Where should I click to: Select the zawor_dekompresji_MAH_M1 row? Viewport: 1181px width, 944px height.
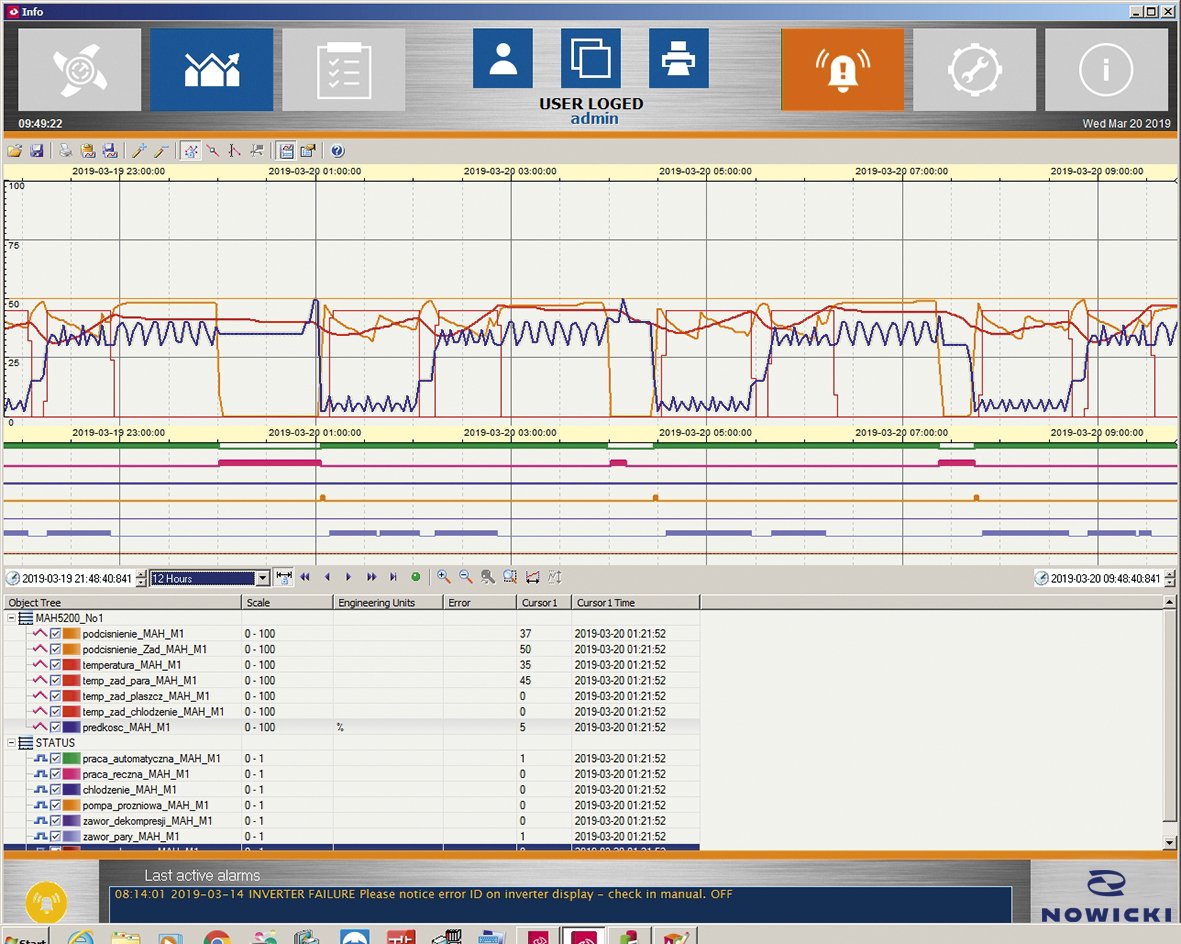[351, 820]
